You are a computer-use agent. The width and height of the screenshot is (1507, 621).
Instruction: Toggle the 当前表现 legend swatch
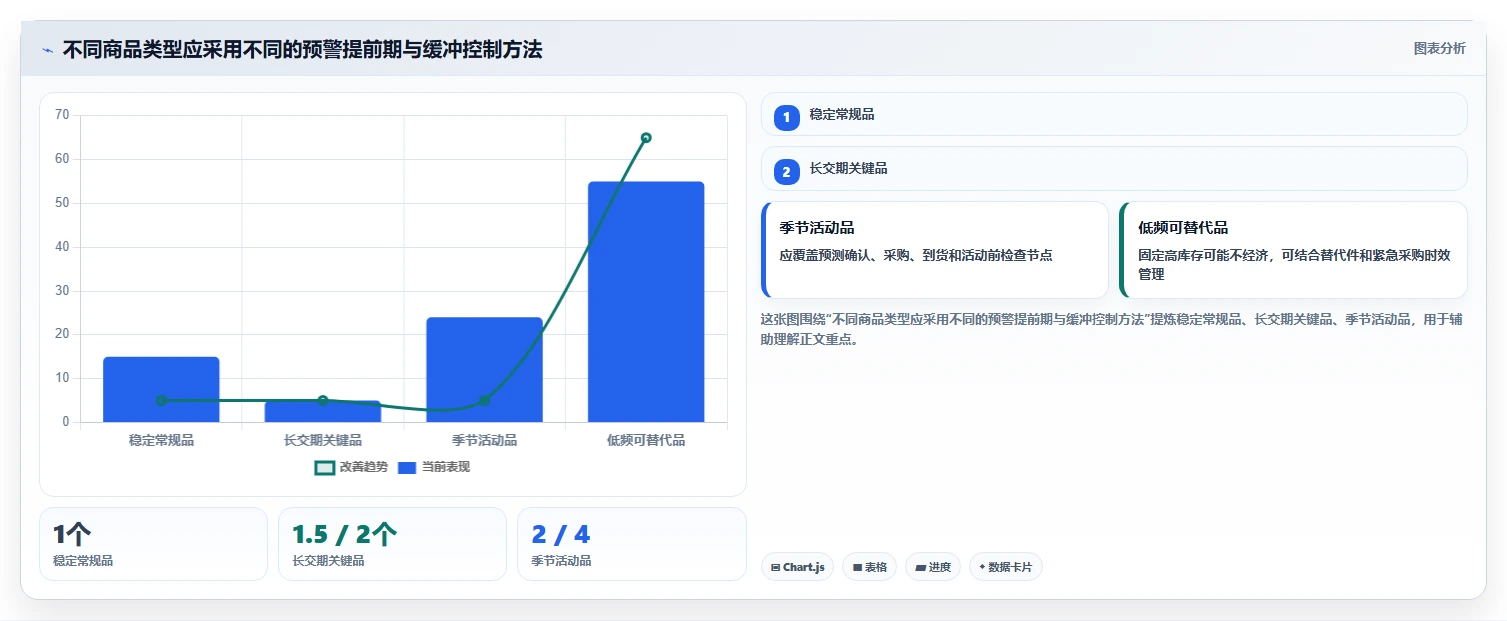pyautogui.click(x=407, y=467)
